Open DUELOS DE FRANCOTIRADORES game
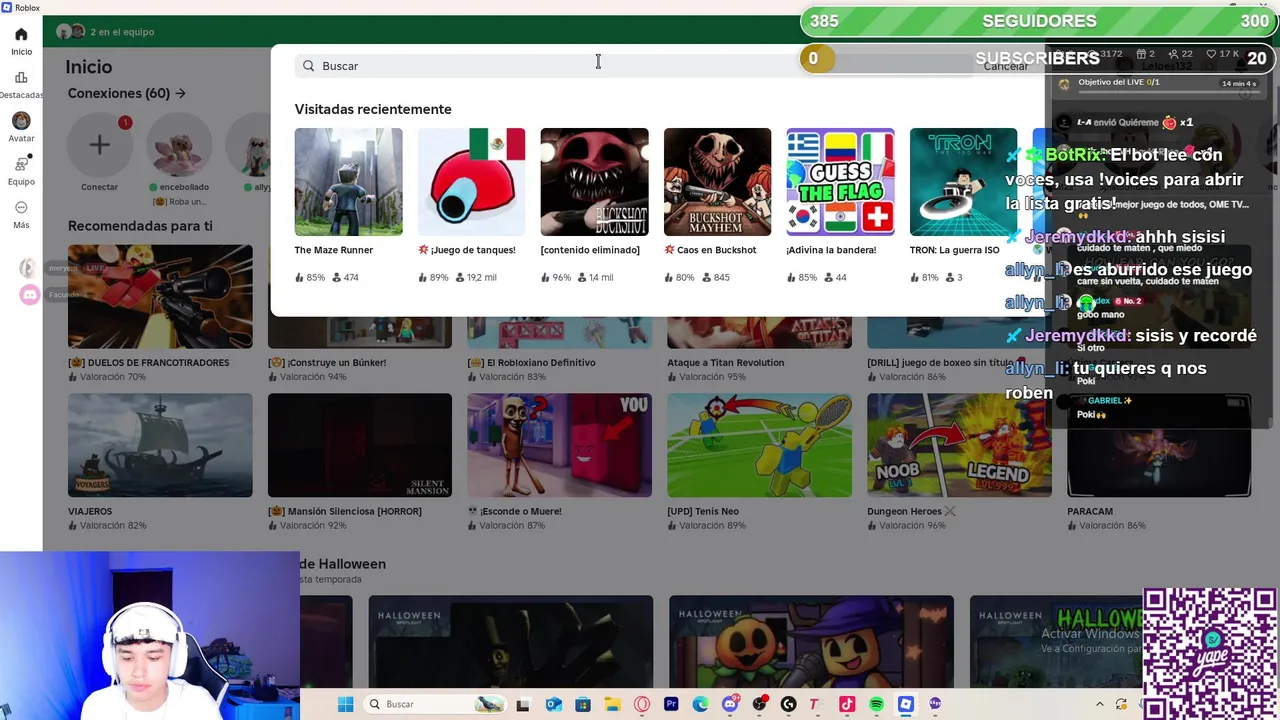The width and height of the screenshot is (1280, 720). pos(160,296)
